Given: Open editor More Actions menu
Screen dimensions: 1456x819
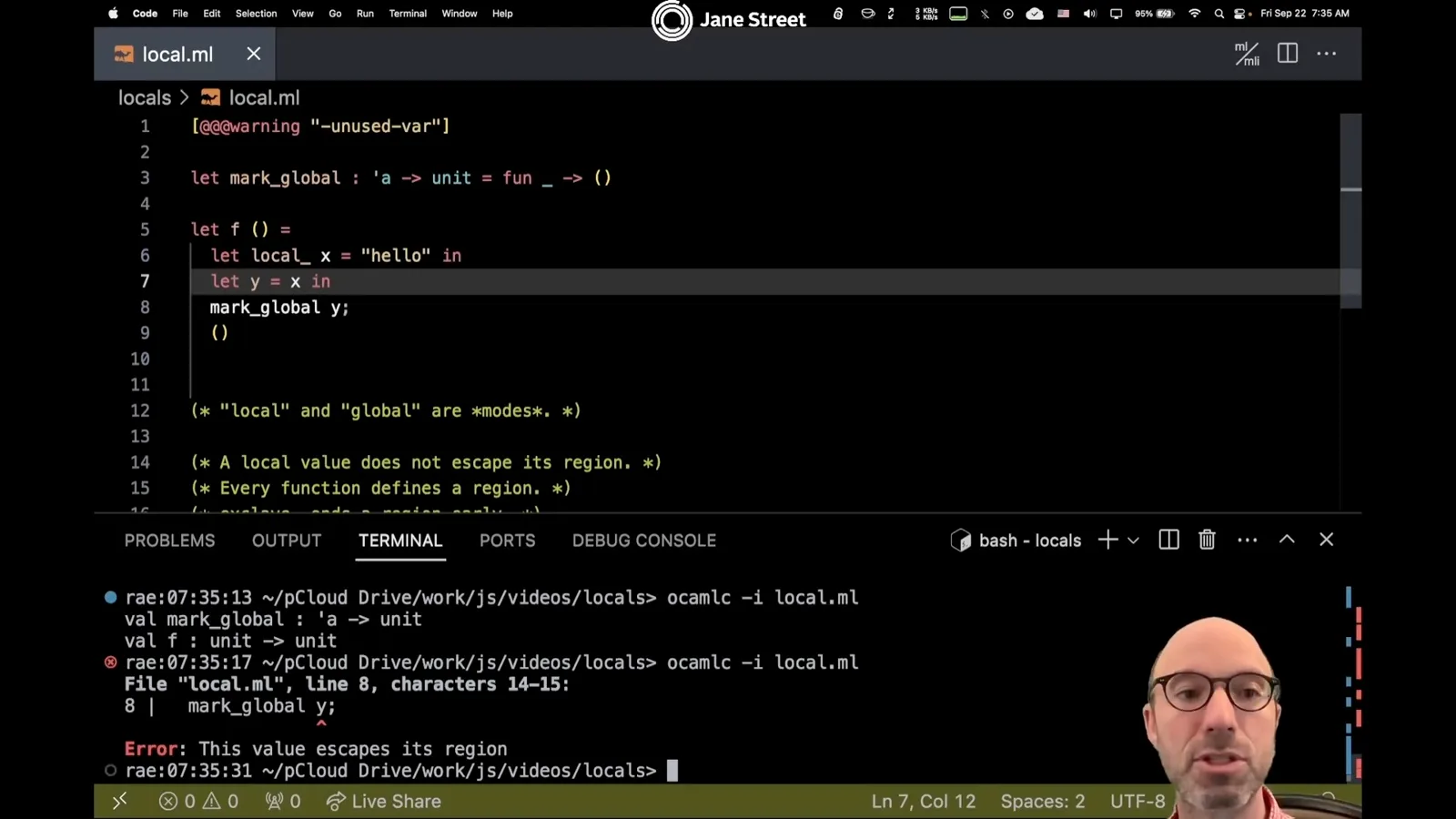Looking at the screenshot, I should click(1327, 54).
